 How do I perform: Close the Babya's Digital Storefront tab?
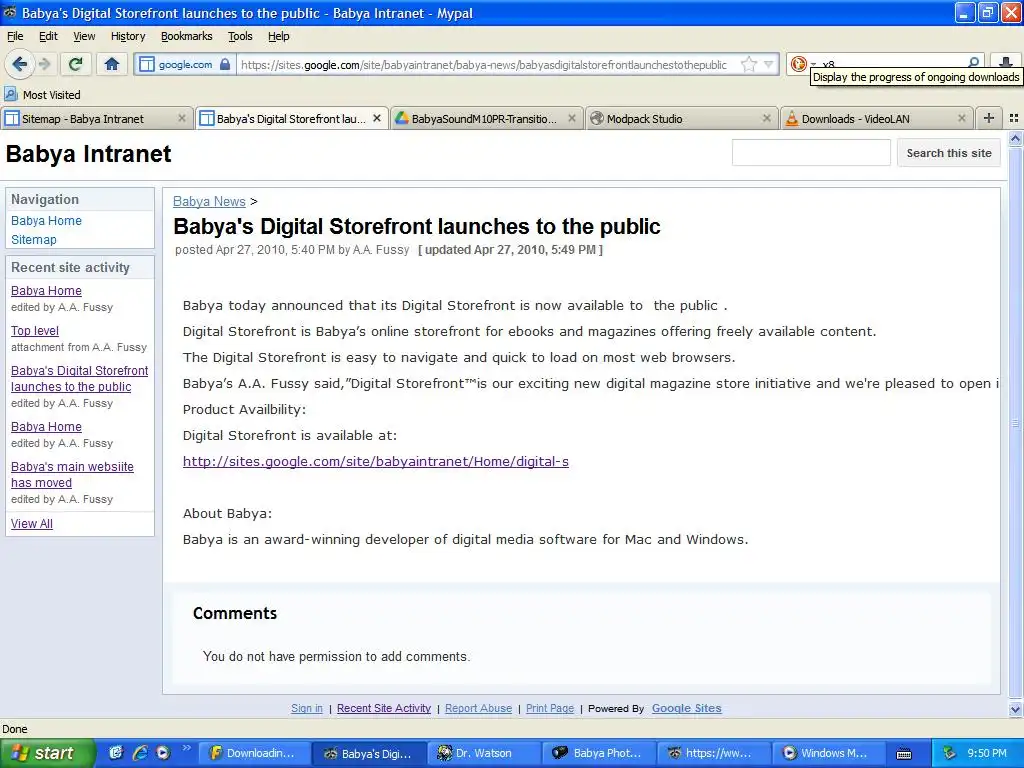[377, 118]
